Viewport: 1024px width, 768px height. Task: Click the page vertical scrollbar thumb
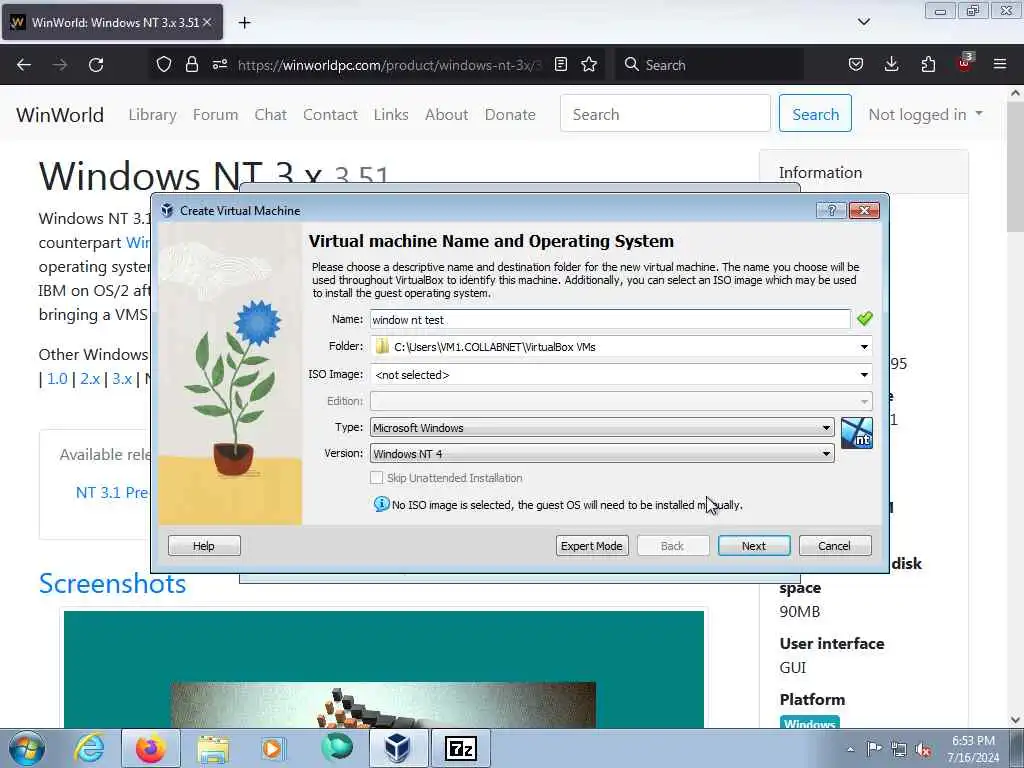click(x=1015, y=167)
